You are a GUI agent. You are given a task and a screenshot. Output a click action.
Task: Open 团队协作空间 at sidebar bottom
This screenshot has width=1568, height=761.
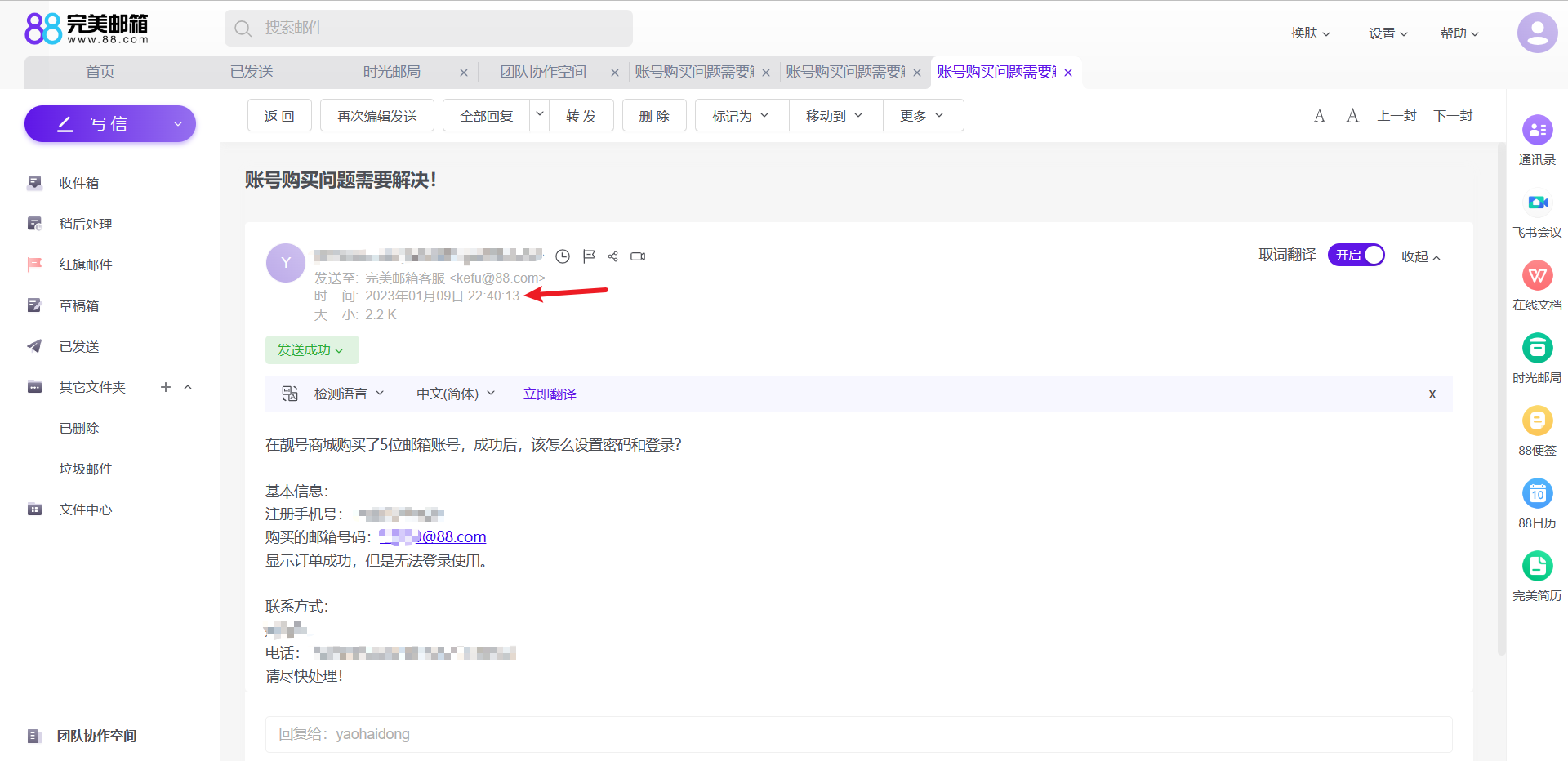coord(96,736)
